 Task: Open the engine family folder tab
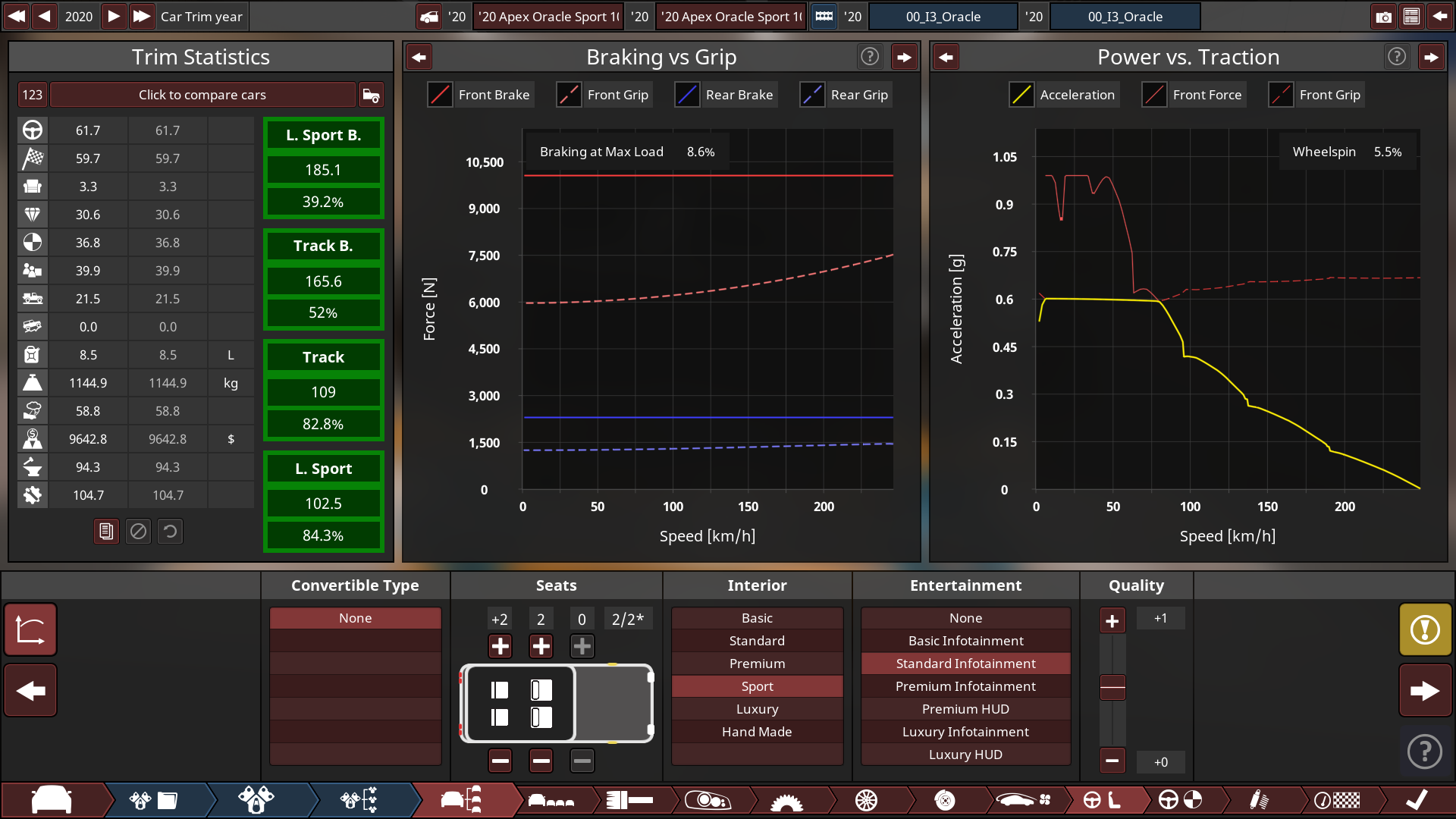[x=152, y=800]
